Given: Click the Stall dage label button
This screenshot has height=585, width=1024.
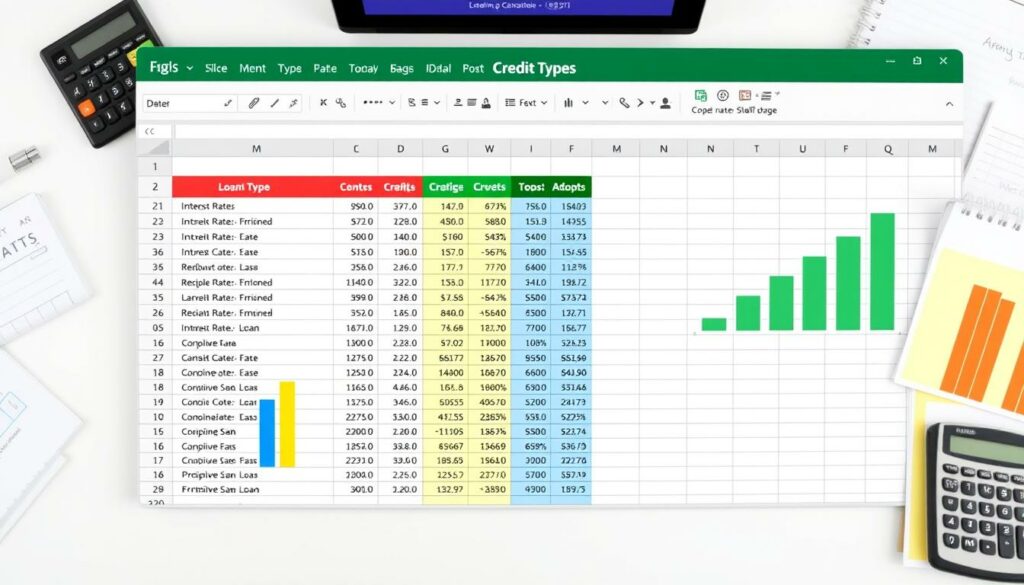Looking at the screenshot, I should 757,110.
